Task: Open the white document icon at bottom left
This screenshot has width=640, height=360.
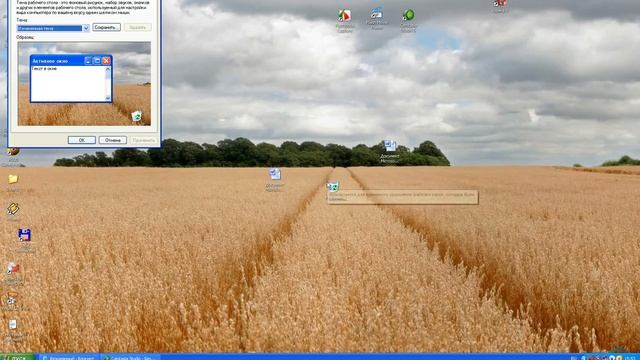Action: coord(13,325)
